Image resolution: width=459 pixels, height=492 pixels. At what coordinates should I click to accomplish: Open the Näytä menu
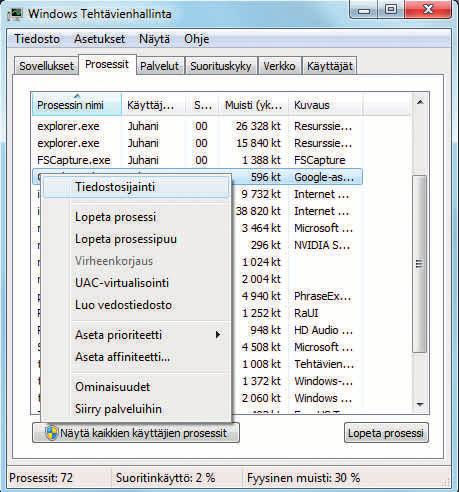pos(154,39)
